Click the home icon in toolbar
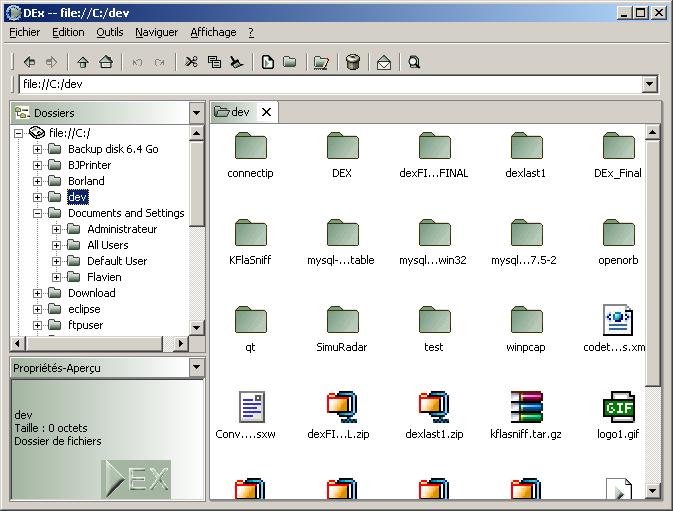 [105, 62]
